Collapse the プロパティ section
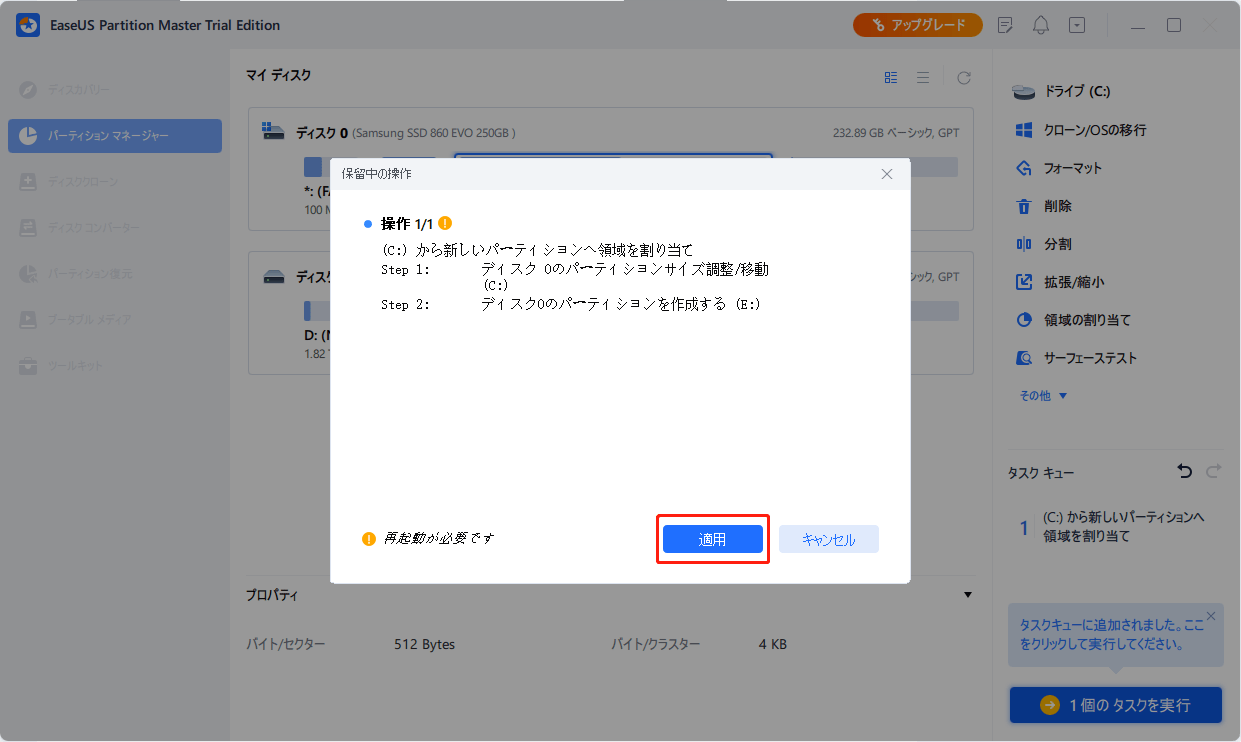Screen dimensions: 1241x742 968,594
